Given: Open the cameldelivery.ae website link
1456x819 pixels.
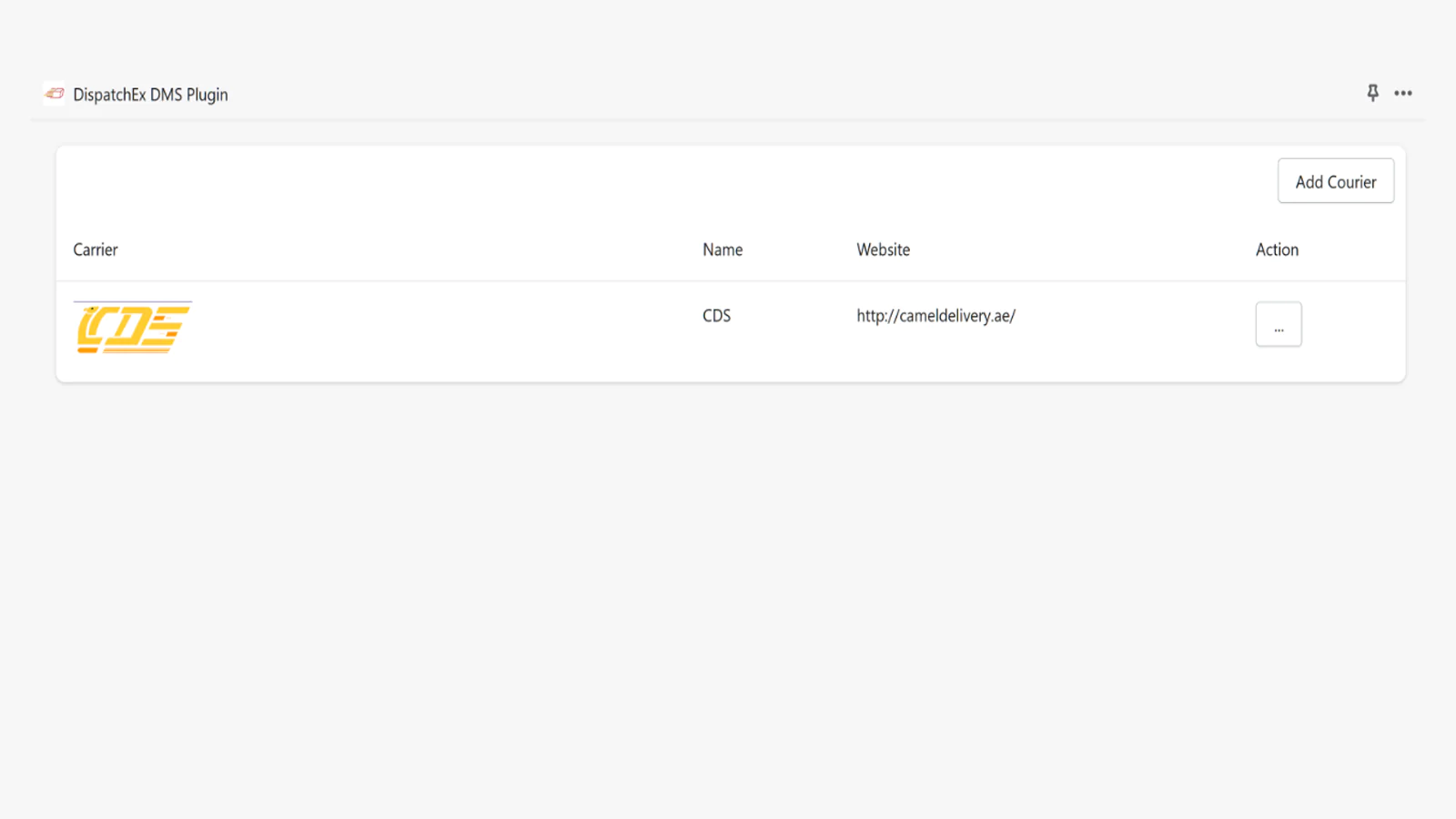Looking at the screenshot, I should tap(935, 316).
